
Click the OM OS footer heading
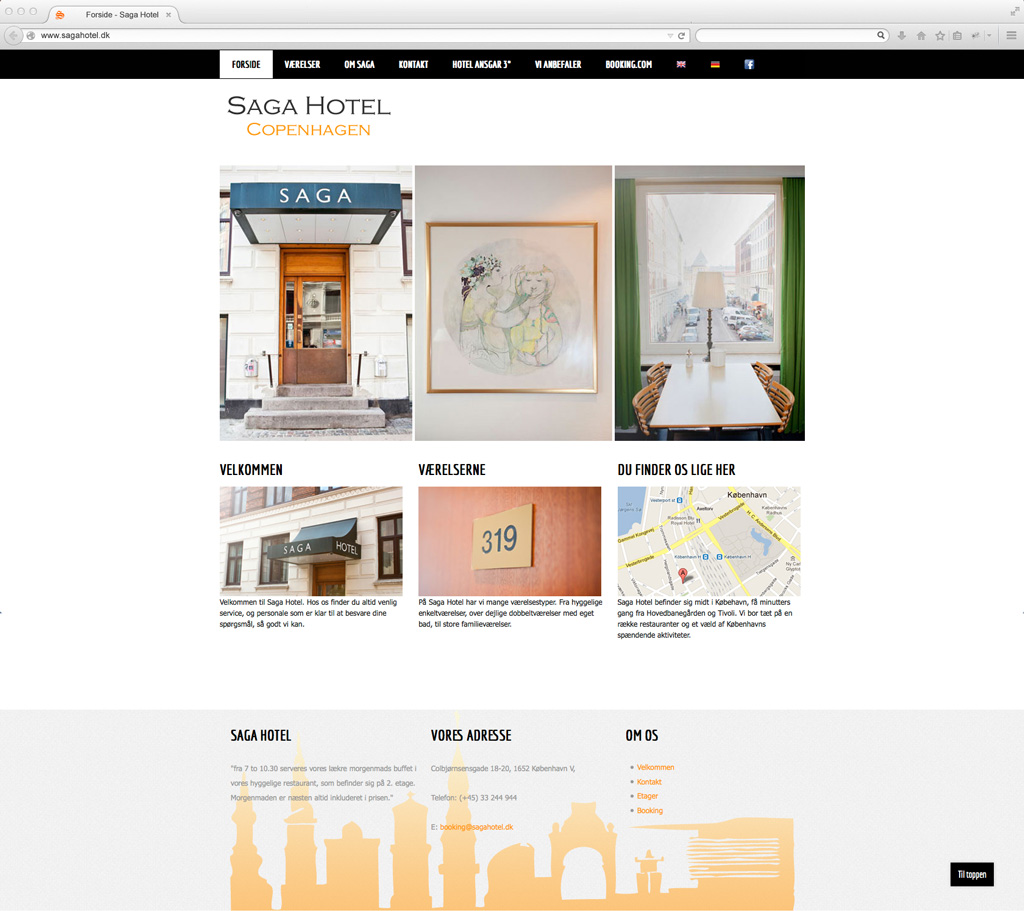642,735
